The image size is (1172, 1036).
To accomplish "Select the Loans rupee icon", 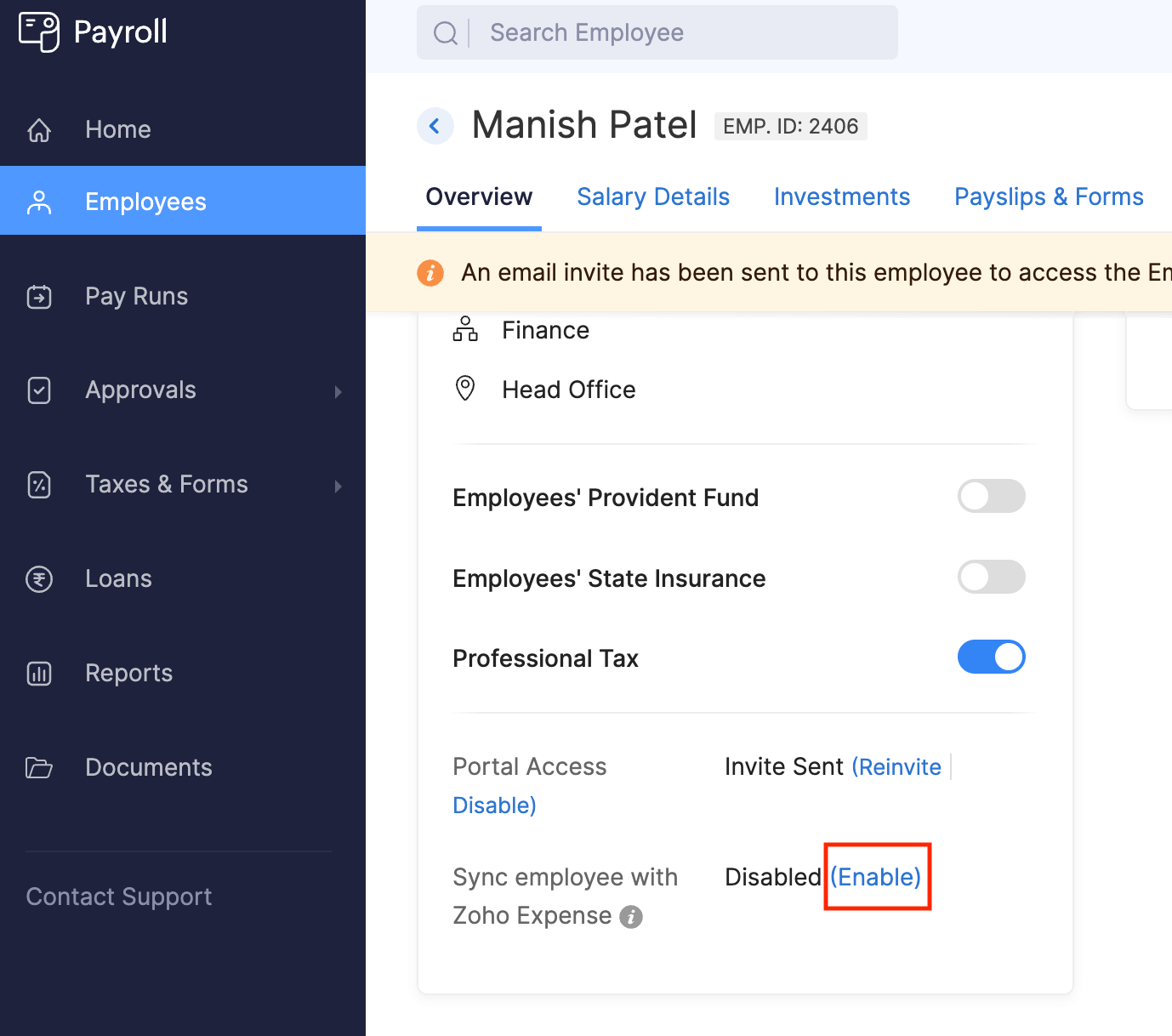I will [39, 579].
